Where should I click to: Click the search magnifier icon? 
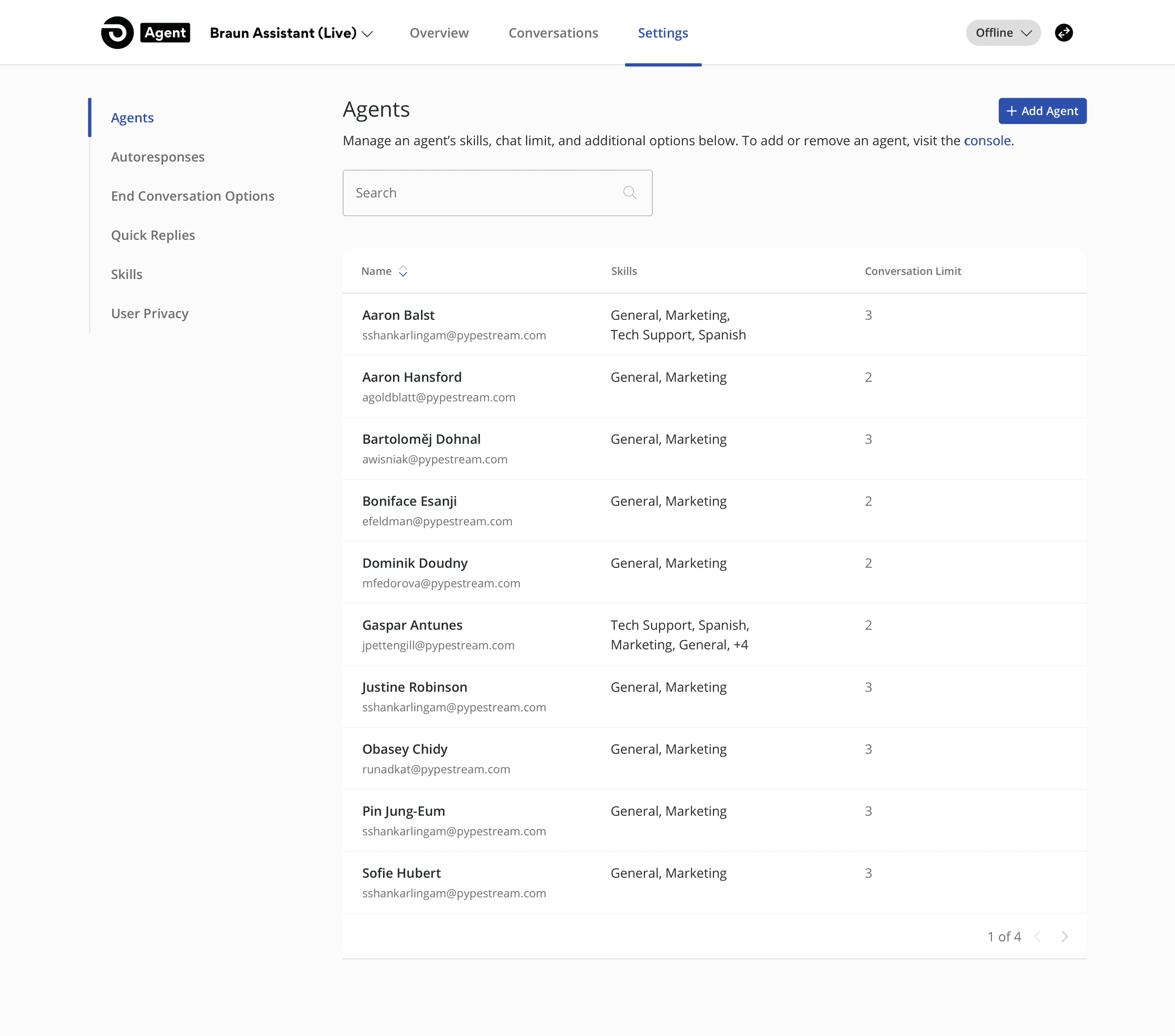pos(629,193)
